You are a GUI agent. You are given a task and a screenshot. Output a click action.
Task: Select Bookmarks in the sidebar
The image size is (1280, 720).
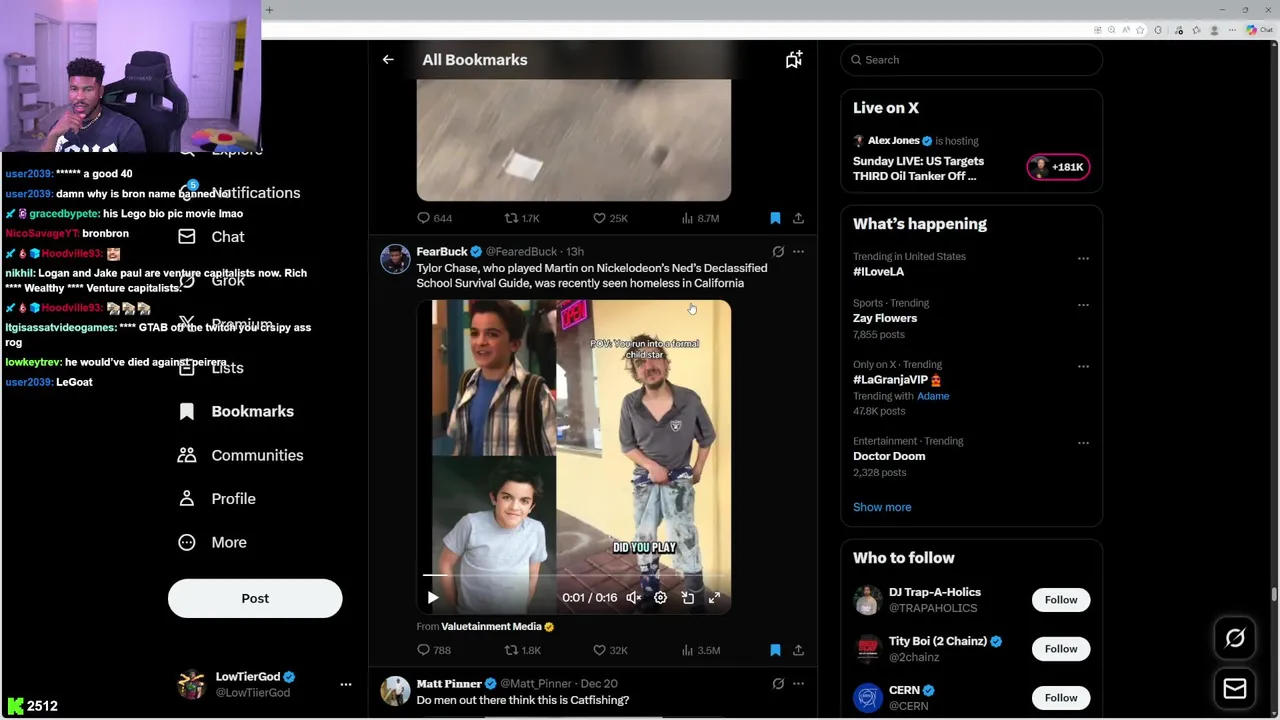click(x=236, y=411)
